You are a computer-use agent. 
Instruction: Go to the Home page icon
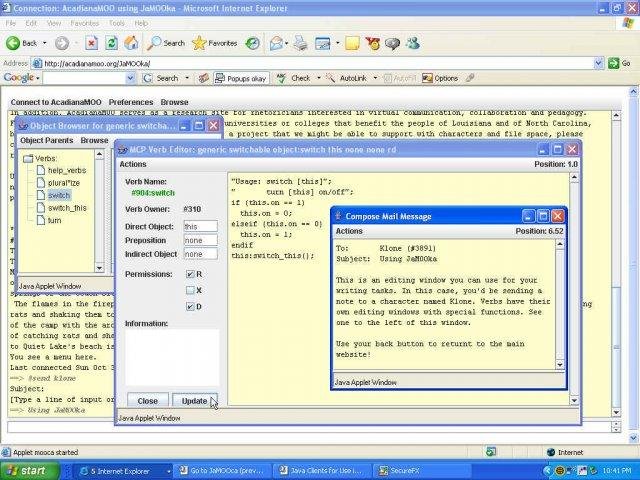click(x=131, y=43)
